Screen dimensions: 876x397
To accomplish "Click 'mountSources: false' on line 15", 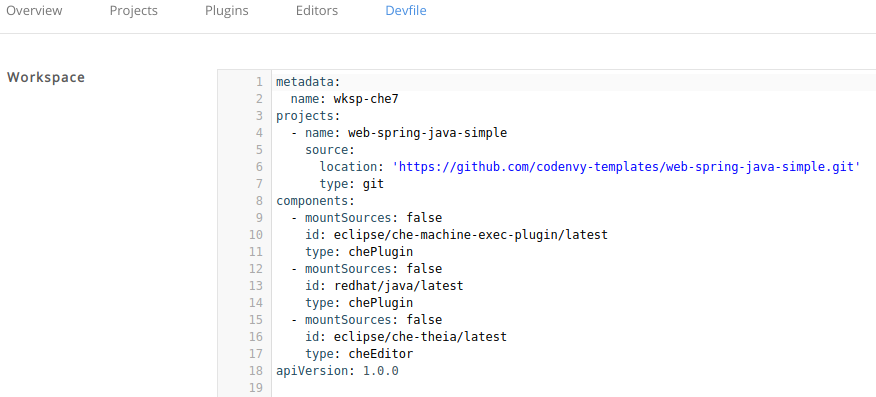I will click(x=373, y=320).
